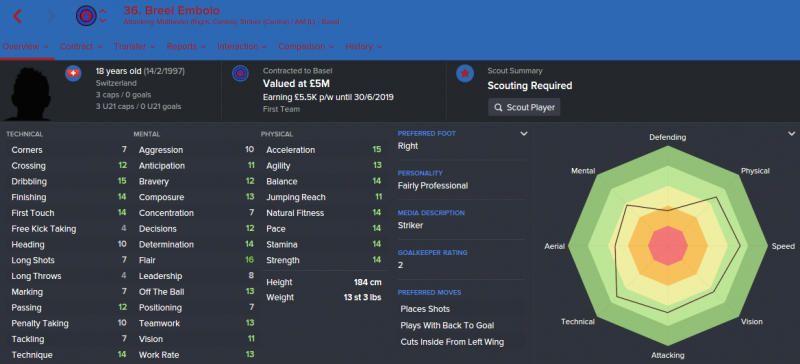
Task: Click the star icon by Scout Summary
Action: click(465, 74)
